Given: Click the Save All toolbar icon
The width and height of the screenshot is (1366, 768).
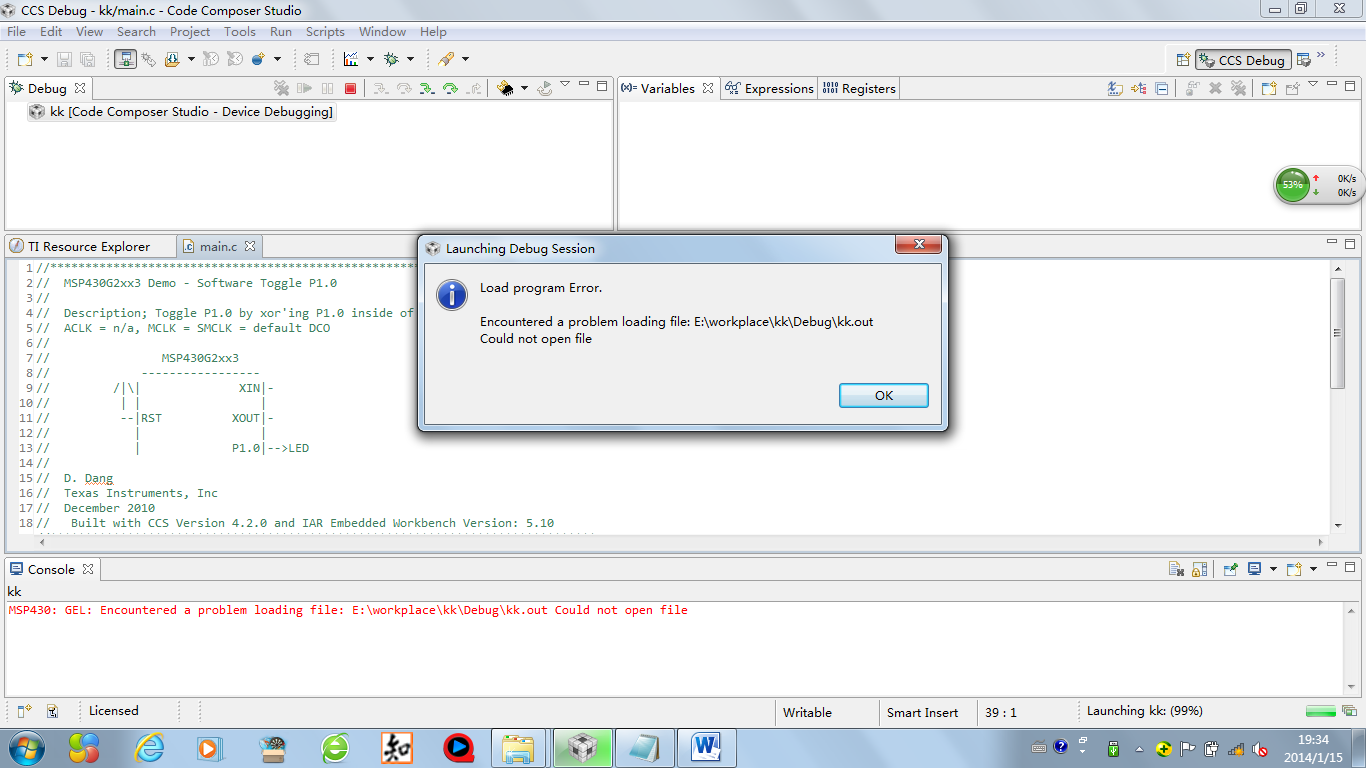Looking at the screenshot, I should point(88,59).
